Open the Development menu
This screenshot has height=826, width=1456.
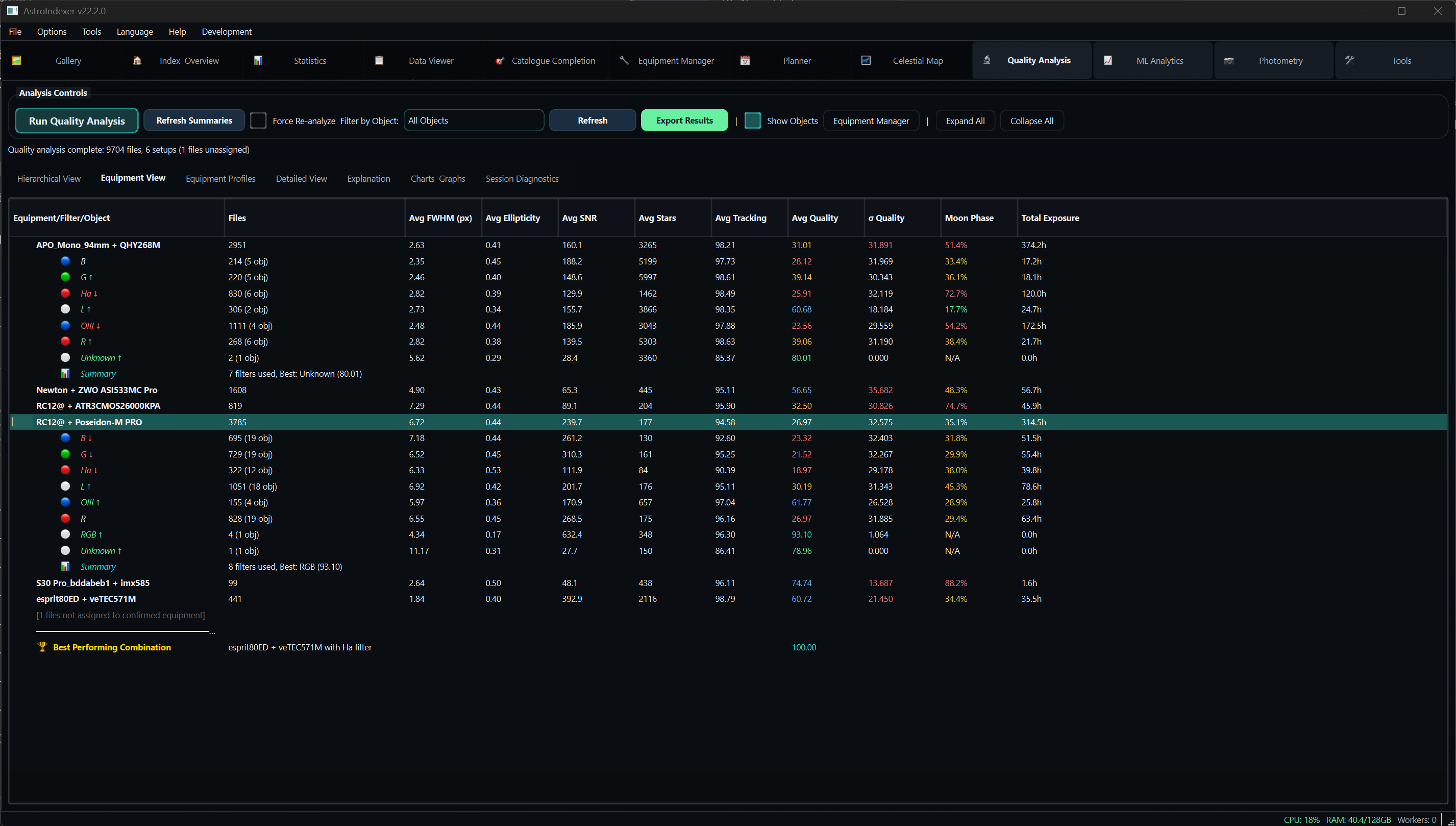[226, 31]
